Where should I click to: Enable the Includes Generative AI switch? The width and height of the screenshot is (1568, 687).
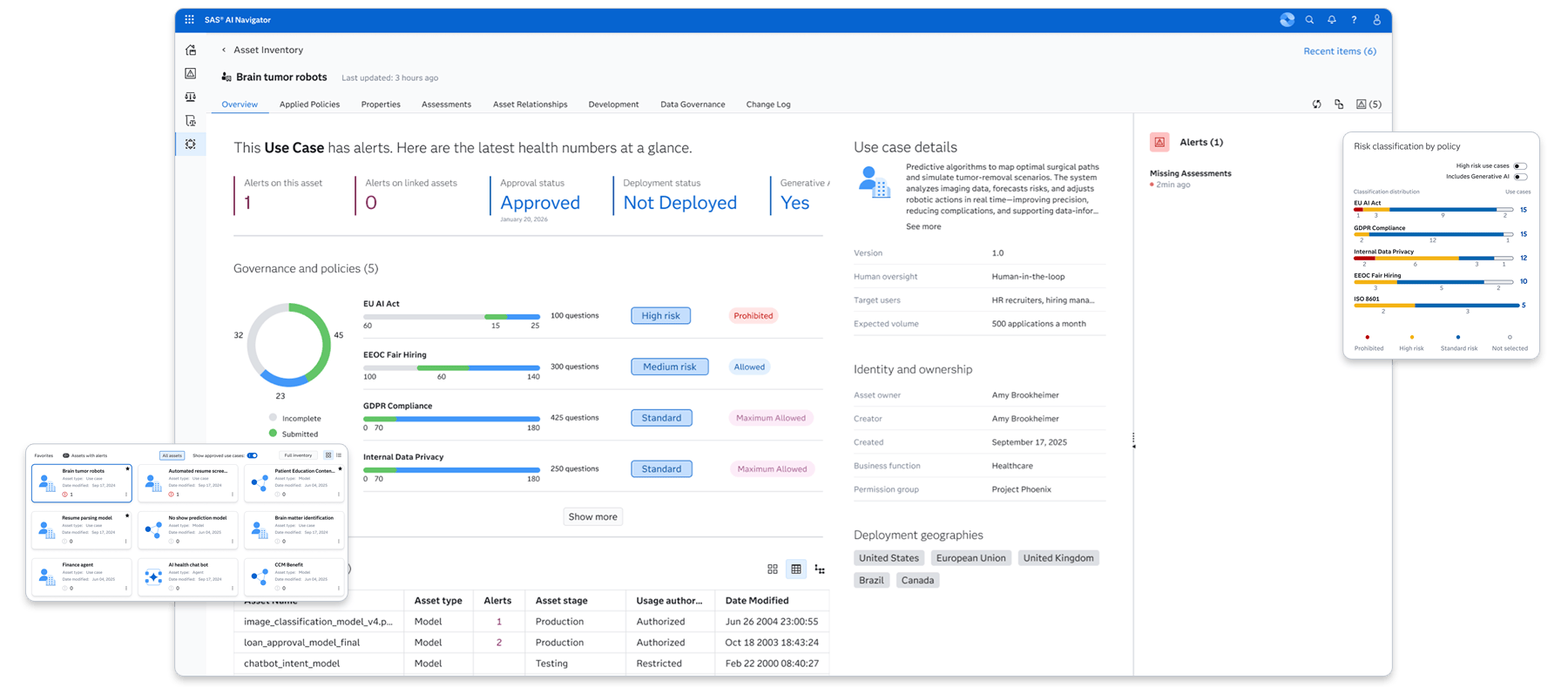click(x=1520, y=177)
